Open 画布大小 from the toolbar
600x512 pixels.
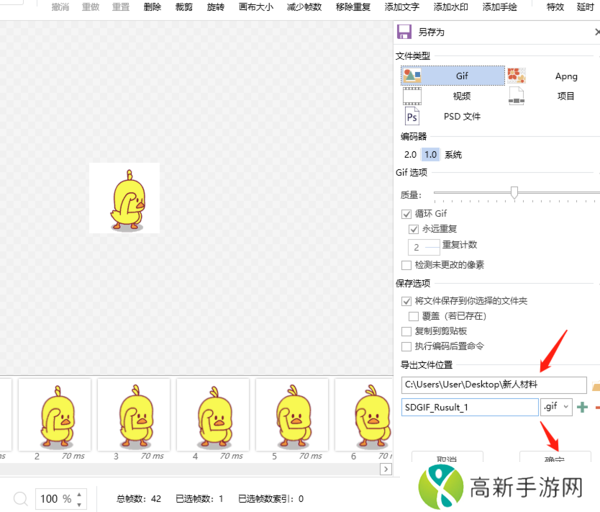point(256,7)
